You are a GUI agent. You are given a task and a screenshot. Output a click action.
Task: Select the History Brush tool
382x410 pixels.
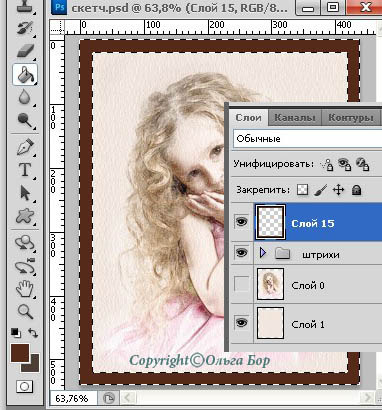(25, 28)
